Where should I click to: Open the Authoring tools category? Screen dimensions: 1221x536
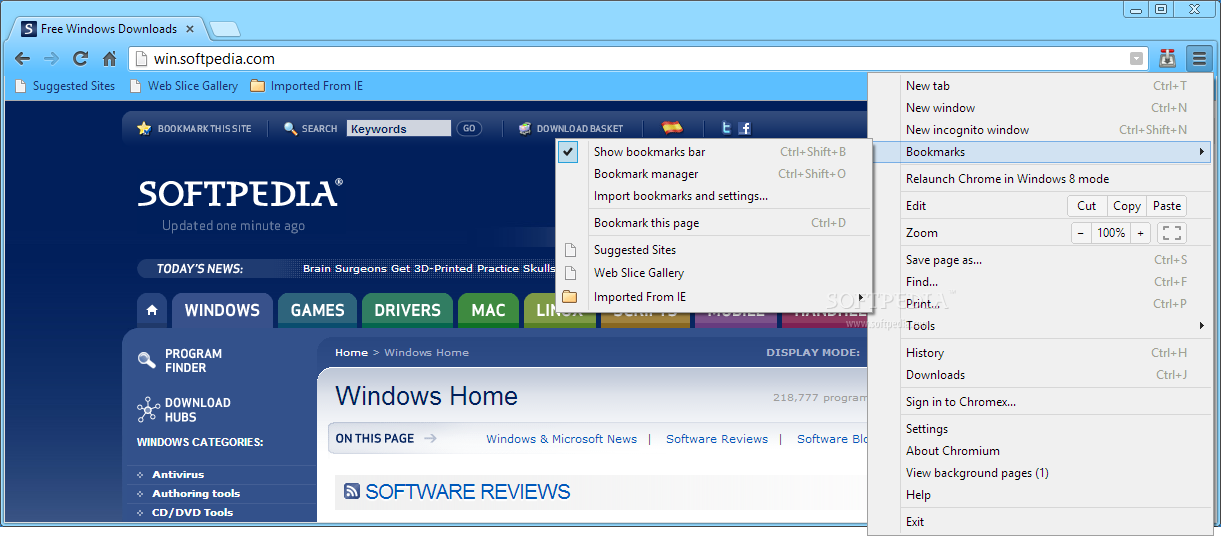[x=196, y=493]
